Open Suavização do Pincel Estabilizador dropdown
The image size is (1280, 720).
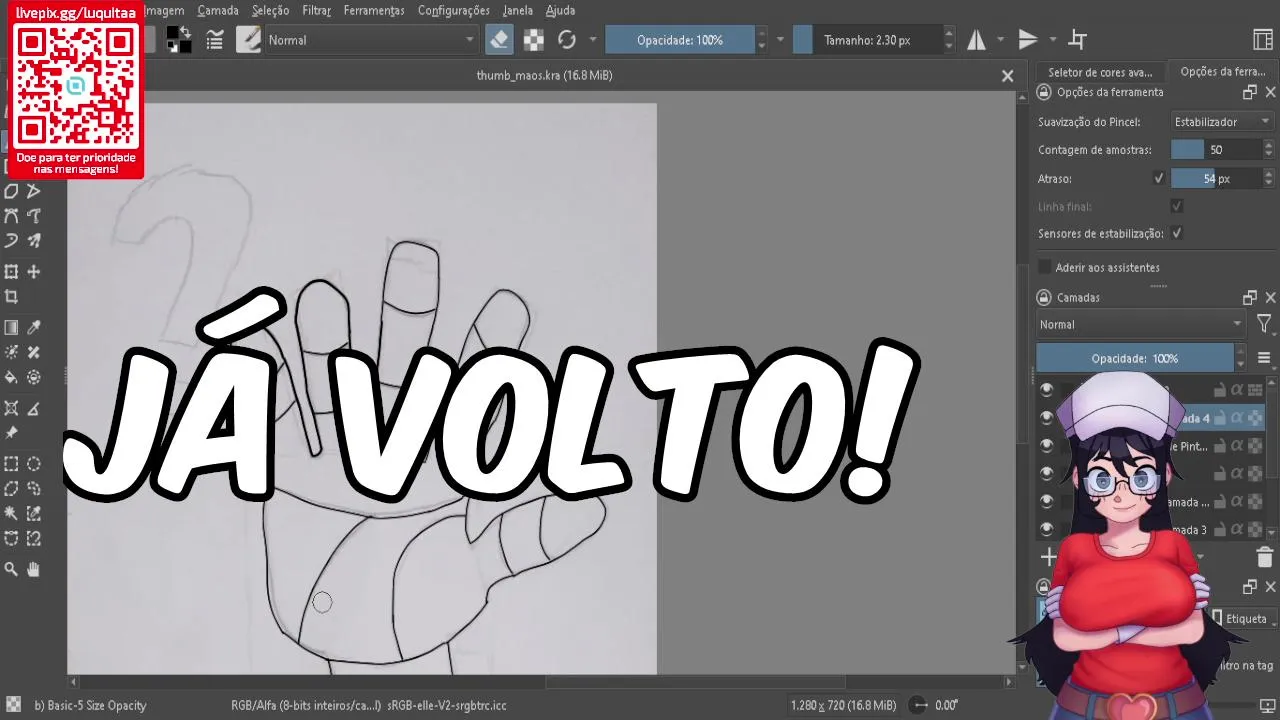click(x=1222, y=122)
